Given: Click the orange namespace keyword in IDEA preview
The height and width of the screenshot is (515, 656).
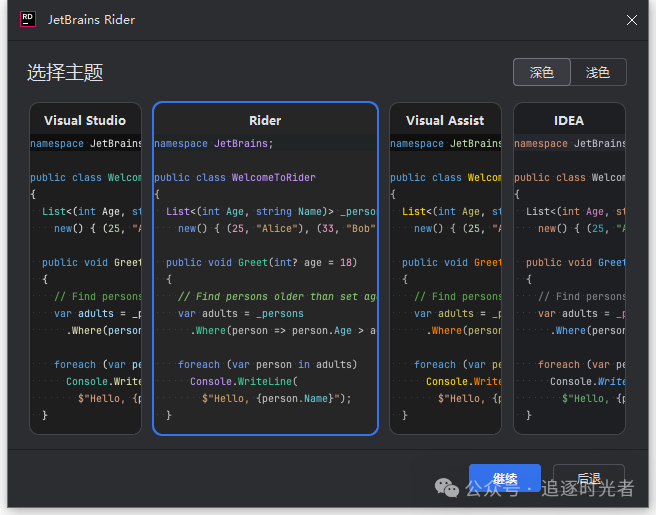Looking at the screenshot, I should [541, 143].
